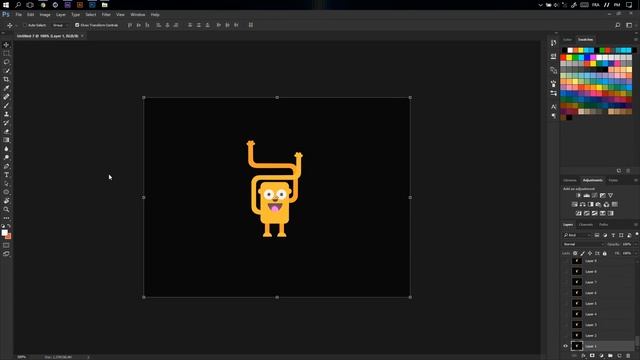Image resolution: width=640 pixels, height=360 pixels.
Task: Hide Layer 1 using its eye icon
Action: (565, 346)
